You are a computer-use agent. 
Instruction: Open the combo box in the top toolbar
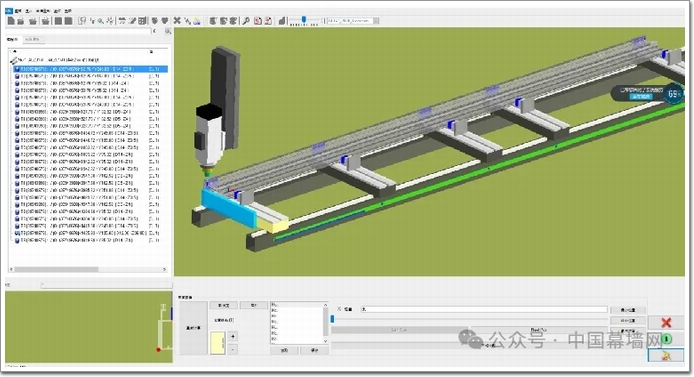click(x=353, y=20)
